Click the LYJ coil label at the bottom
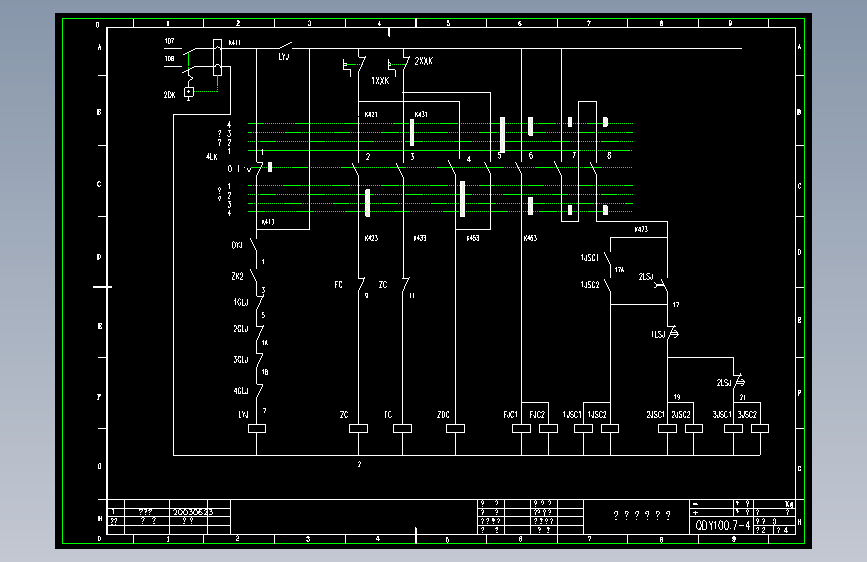 coord(243,414)
